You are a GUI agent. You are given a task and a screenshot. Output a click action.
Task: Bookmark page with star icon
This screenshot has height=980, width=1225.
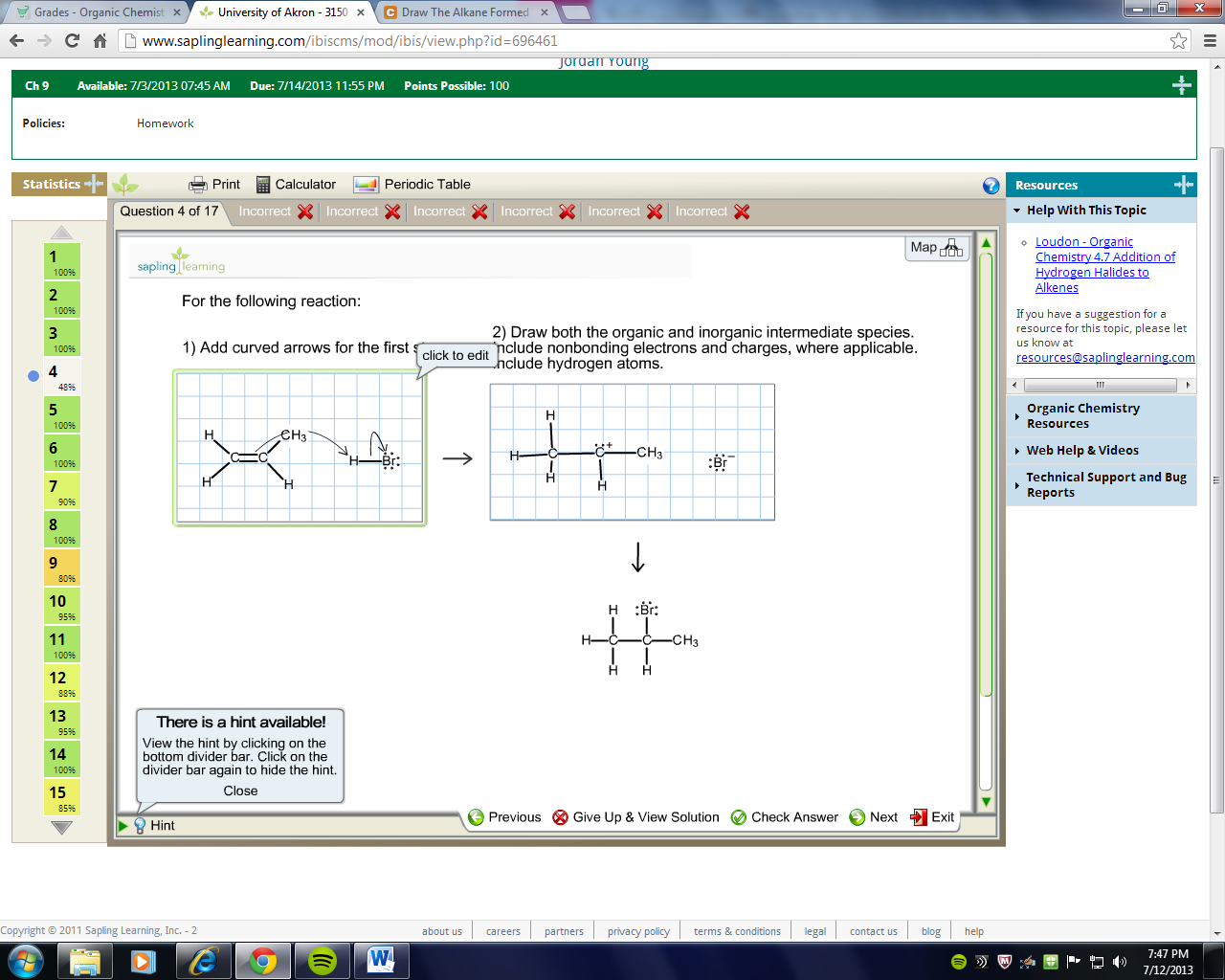[1178, 40]
